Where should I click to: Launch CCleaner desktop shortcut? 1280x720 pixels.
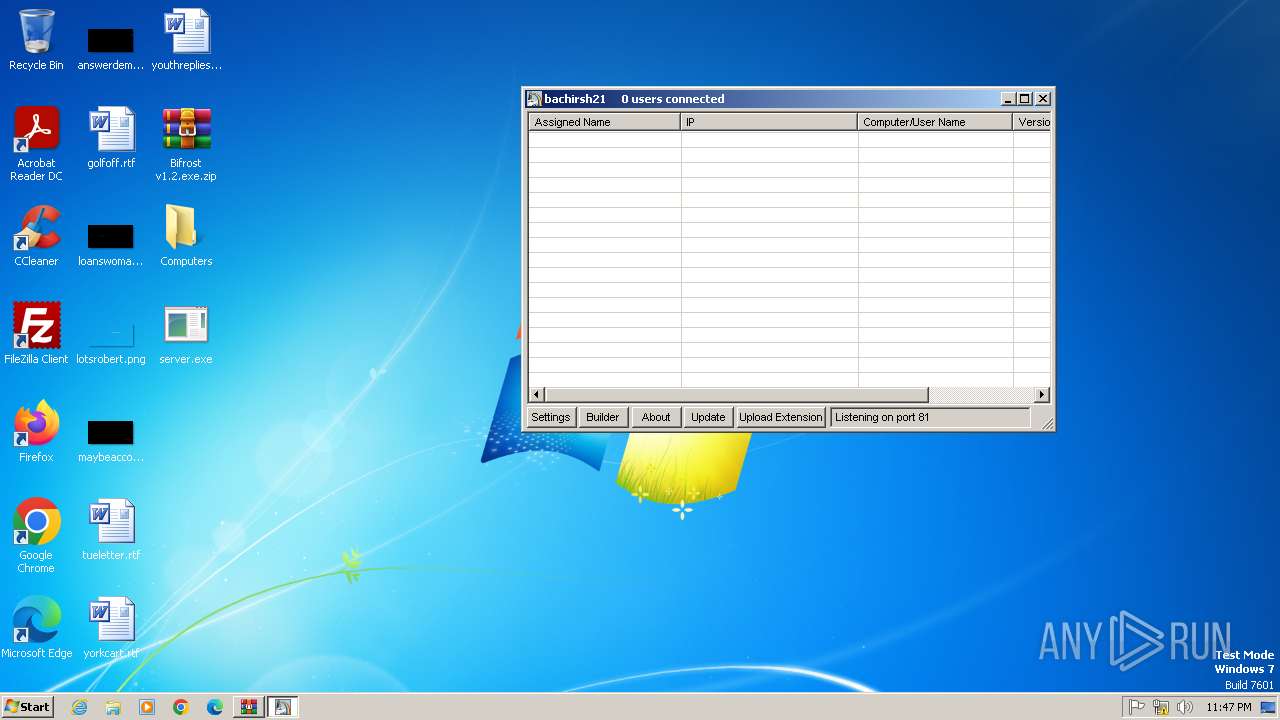tap(36, 236)
